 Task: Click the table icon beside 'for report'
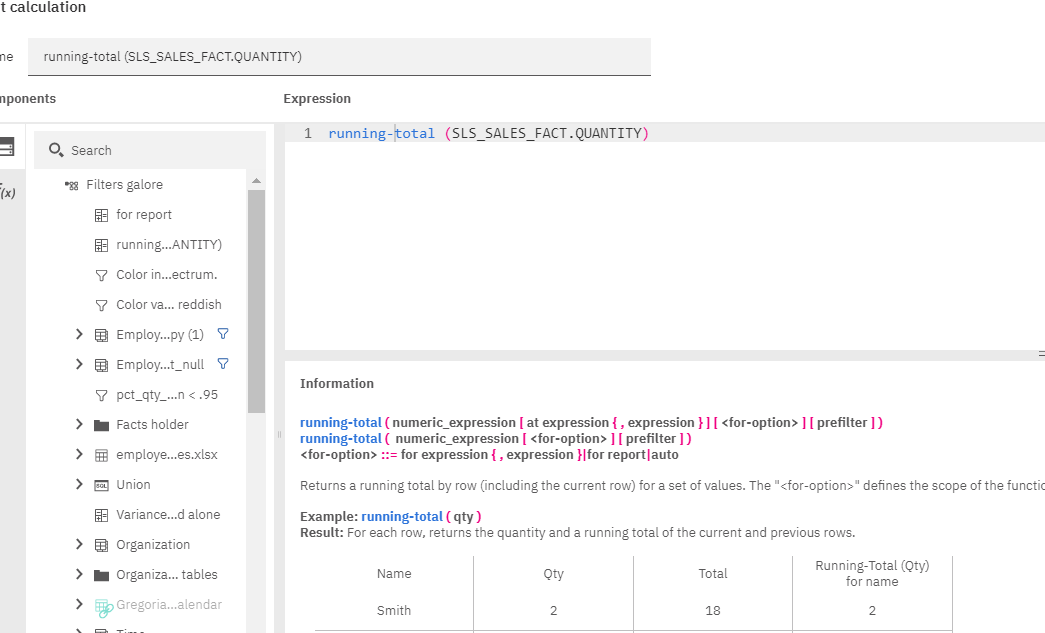pos(101,215)
